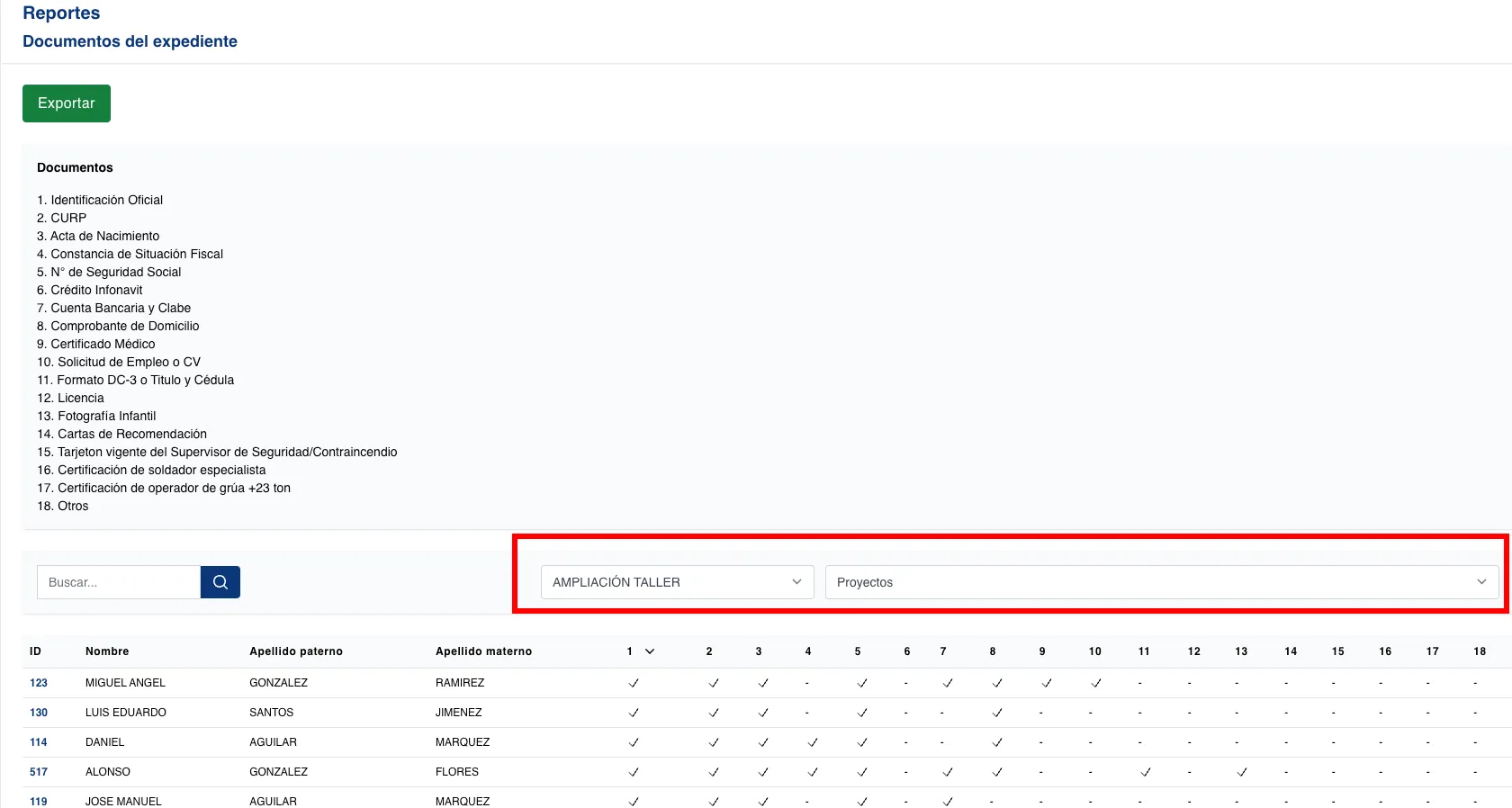This screenshot has width=1512, height=808.
Task: Focus the Buscar search input field
Action: pos(119,582)
